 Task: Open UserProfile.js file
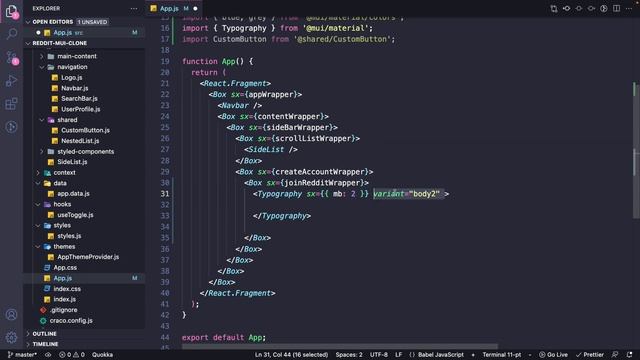point(80,109)
